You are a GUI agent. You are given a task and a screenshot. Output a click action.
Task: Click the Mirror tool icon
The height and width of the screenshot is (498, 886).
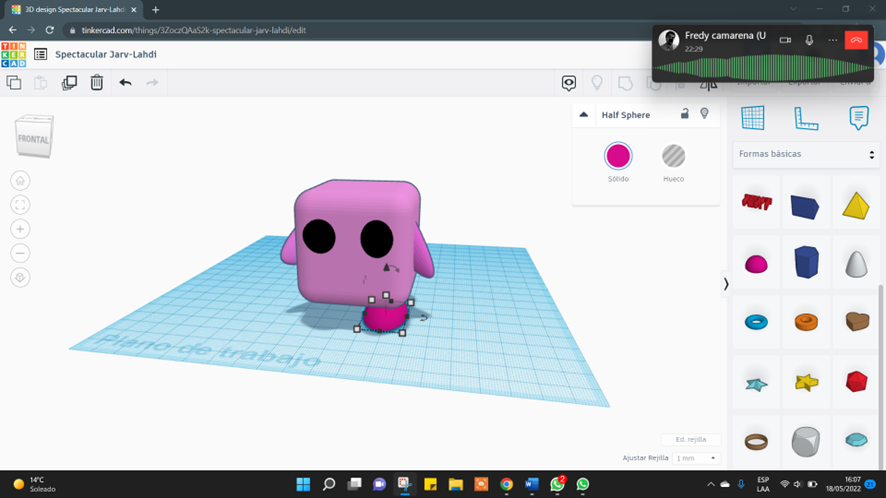click(709, 85)
